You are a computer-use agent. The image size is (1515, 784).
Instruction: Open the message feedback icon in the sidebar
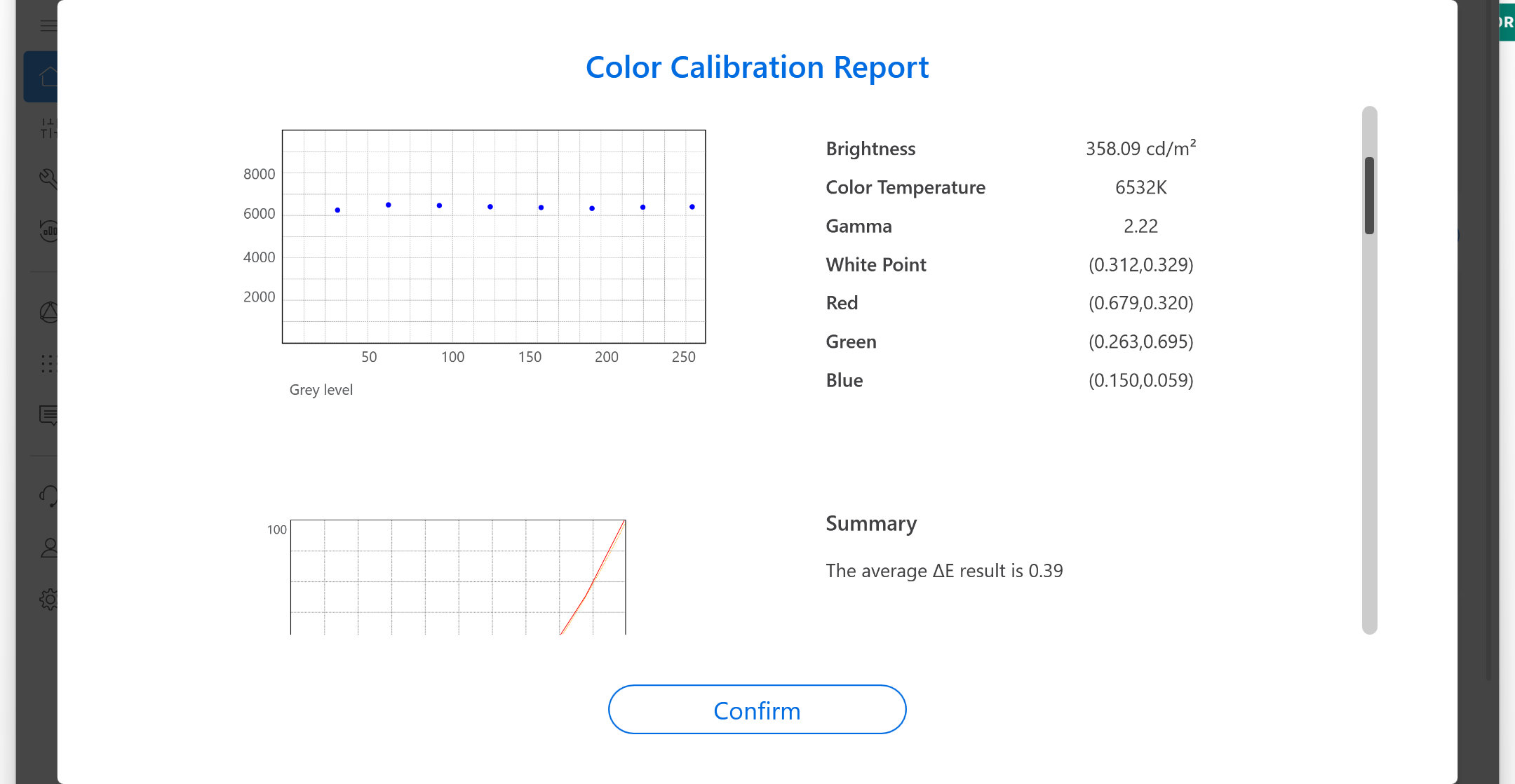48,415
